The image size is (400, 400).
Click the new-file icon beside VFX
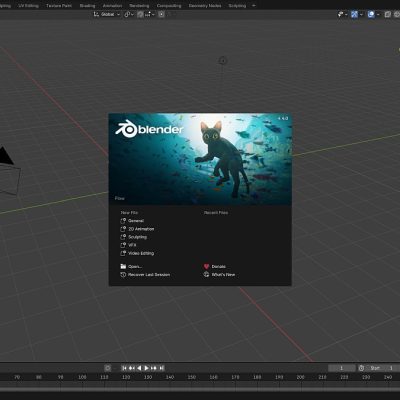coord(123,245)
